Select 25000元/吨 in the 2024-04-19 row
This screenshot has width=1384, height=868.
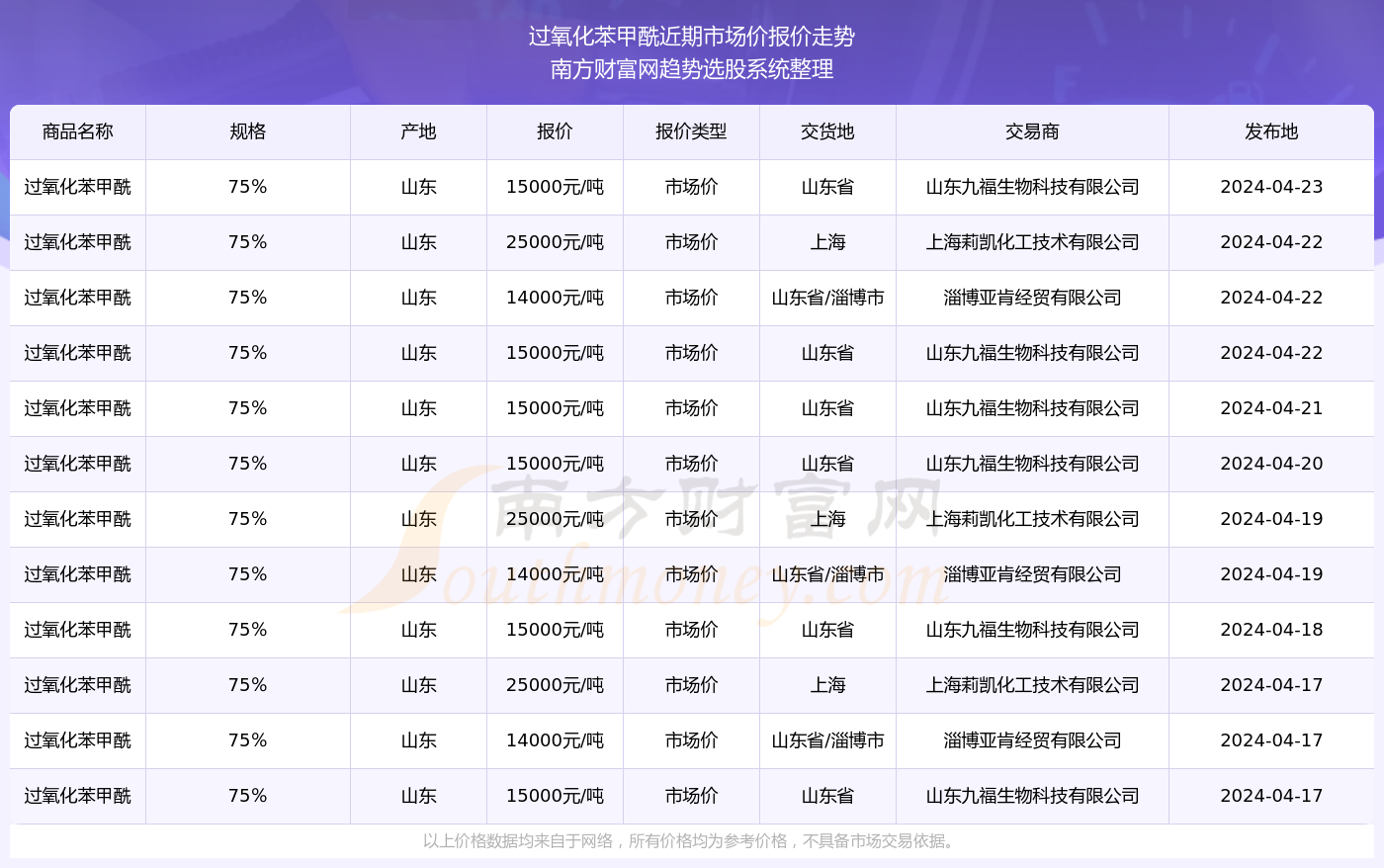(555, 519)
